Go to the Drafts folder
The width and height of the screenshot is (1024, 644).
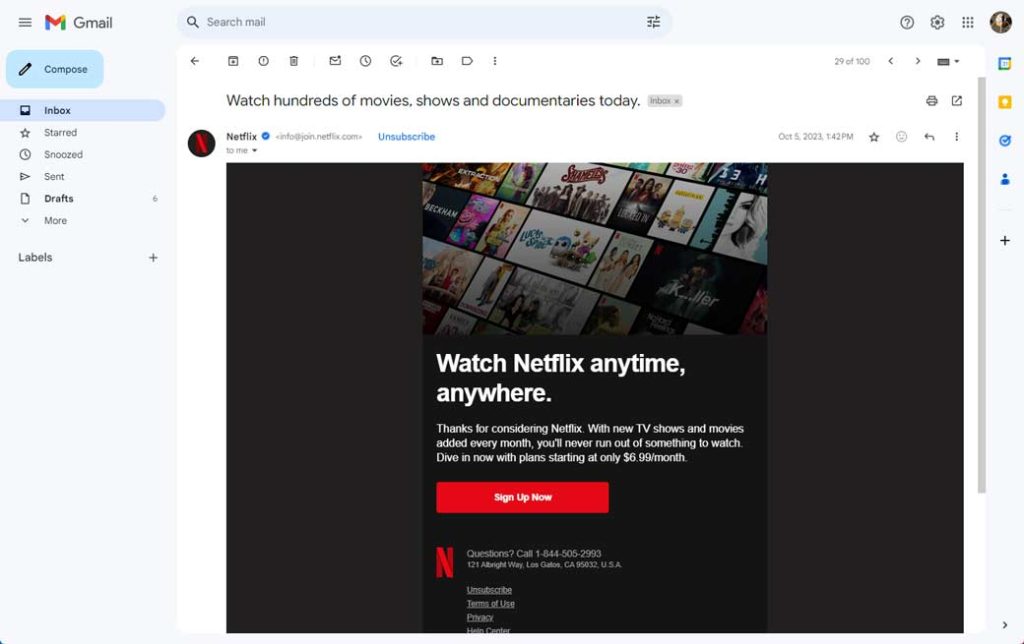58,198
